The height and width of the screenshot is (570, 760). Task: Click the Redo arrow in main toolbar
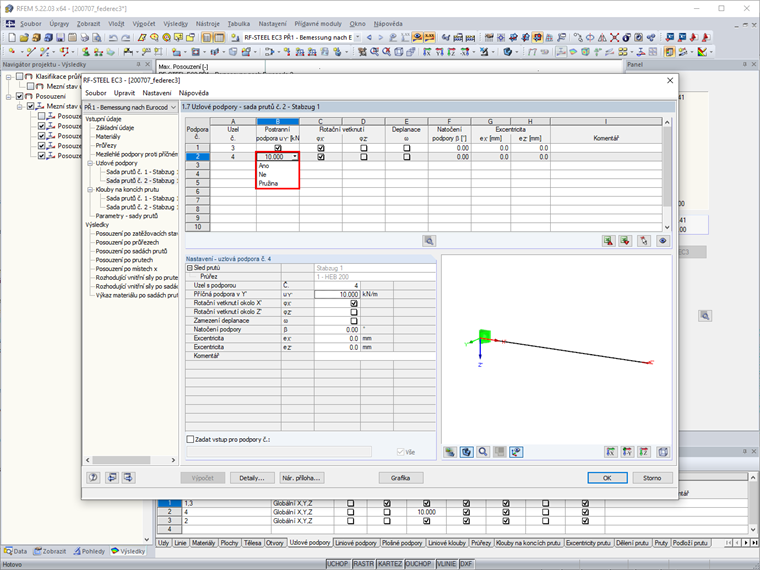point(126,37)
